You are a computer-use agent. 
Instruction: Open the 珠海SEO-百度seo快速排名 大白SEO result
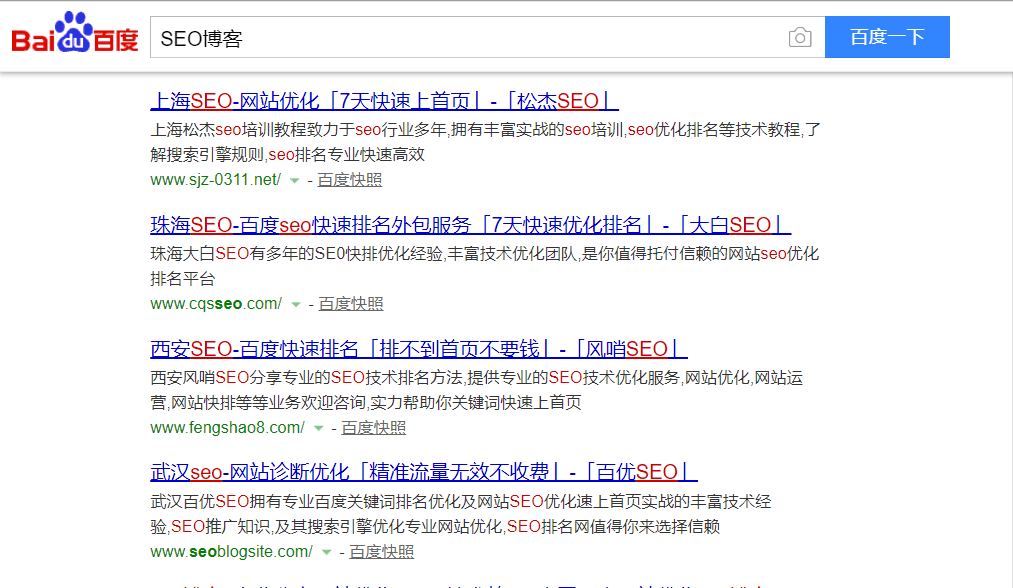pos(470,225)
